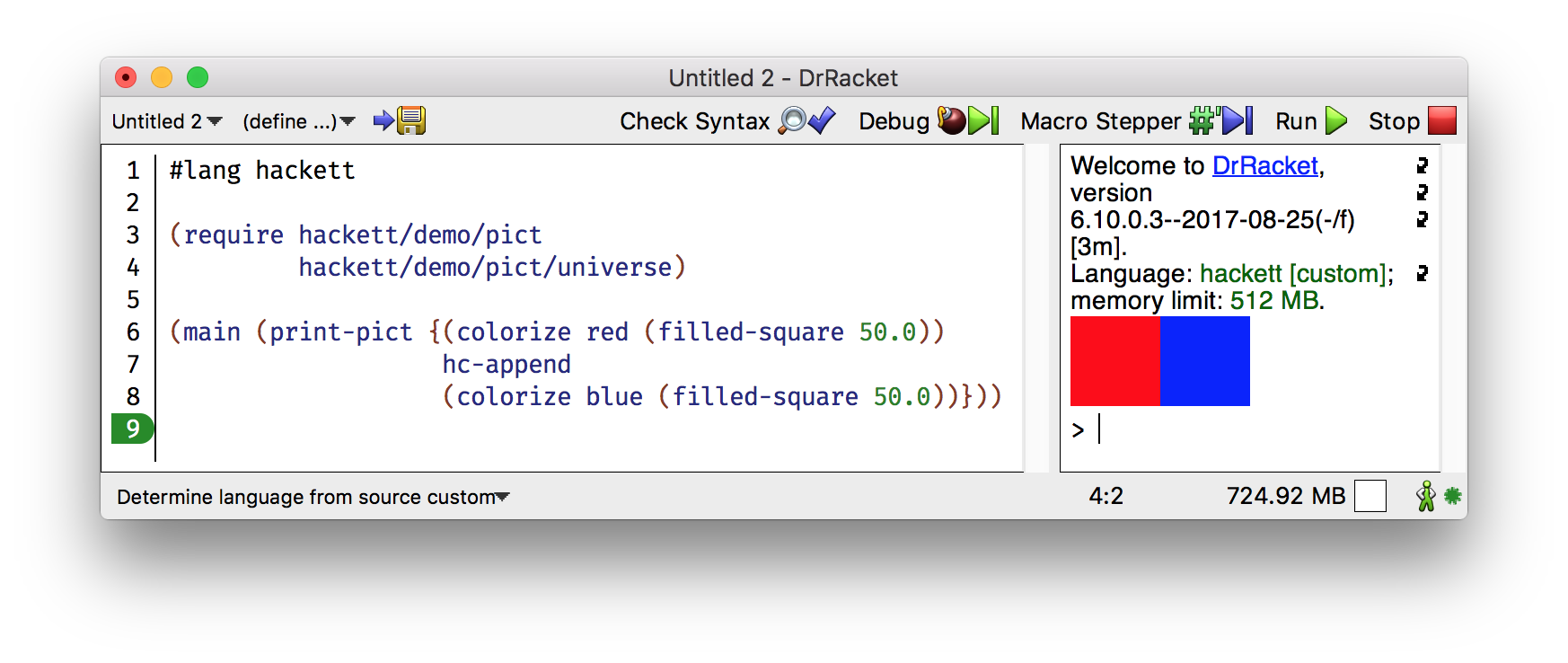The height and width of the screenshot is (663, 1568).
Task: Click the green gear icon in the status bar
Action: point(1452,496)
